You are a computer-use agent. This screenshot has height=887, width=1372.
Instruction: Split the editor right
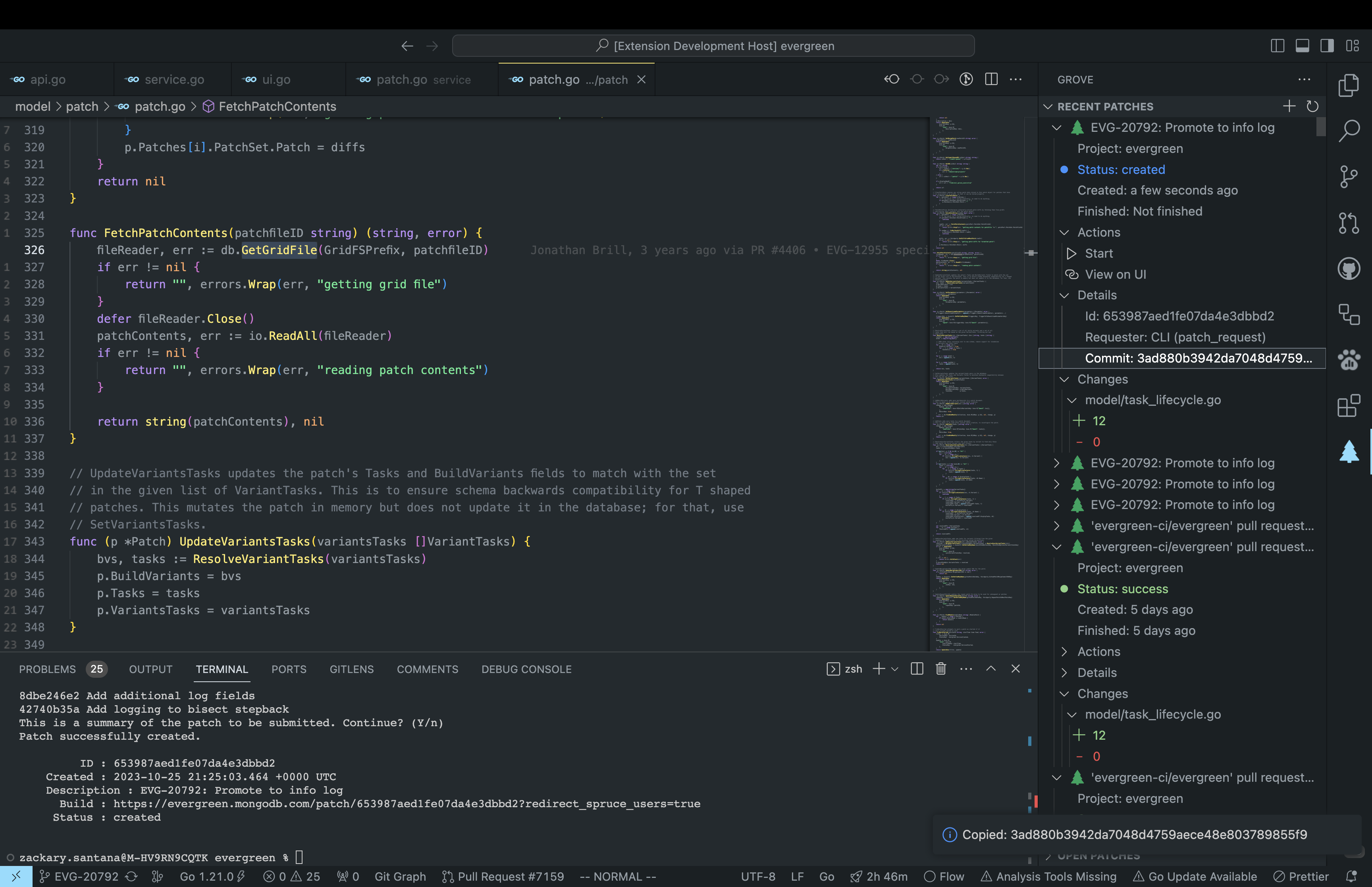click(x=991, y=79)
